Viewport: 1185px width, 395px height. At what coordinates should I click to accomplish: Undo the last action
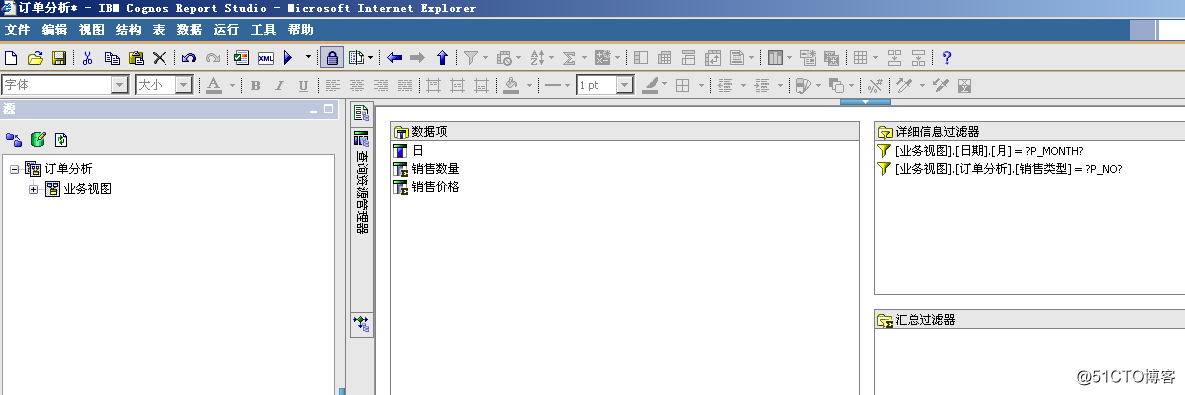pyautogui.click(x=189, y=58)
